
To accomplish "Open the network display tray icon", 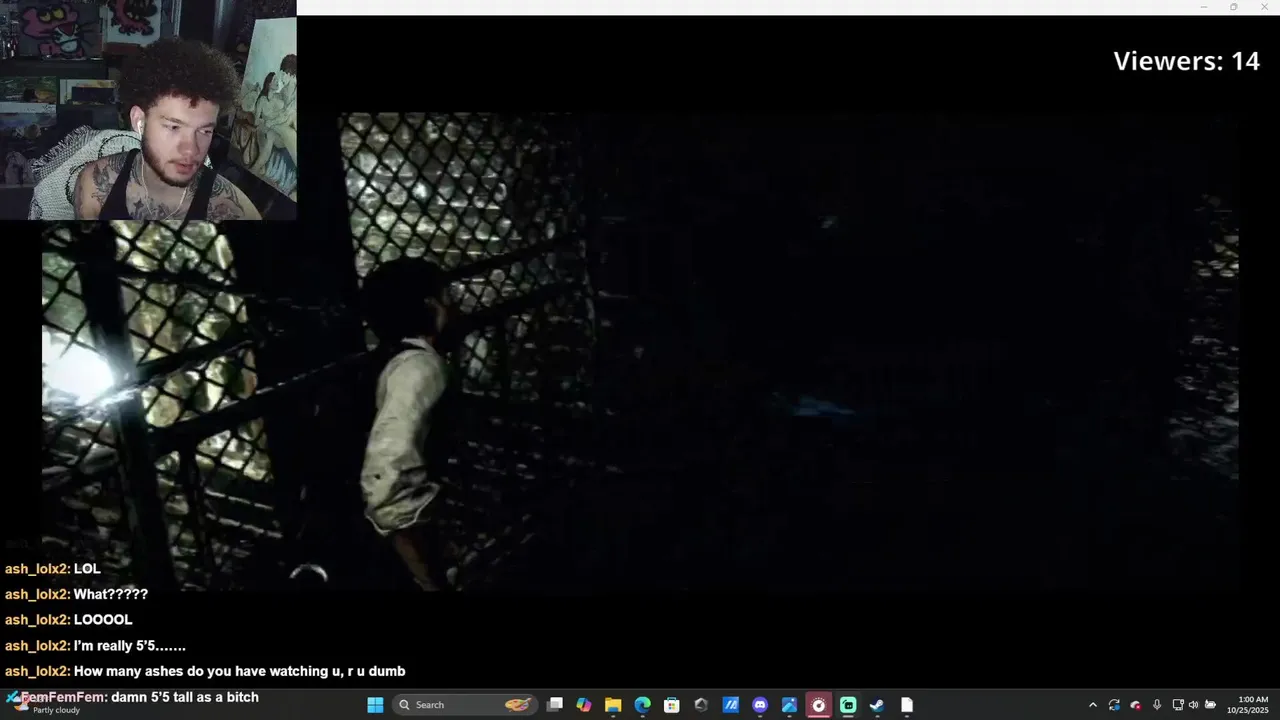I will pyautogui.click(x=1178, y=705).
